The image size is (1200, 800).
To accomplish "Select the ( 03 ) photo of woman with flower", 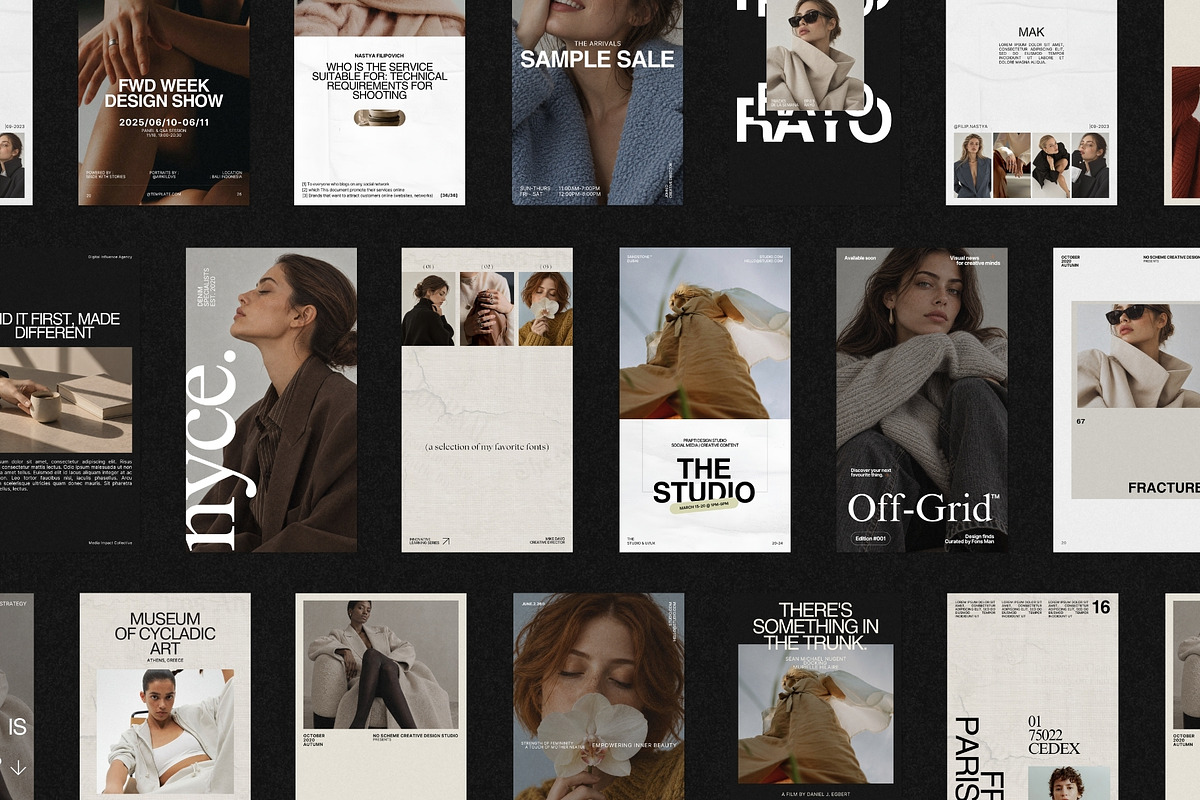I will (546, 309).
